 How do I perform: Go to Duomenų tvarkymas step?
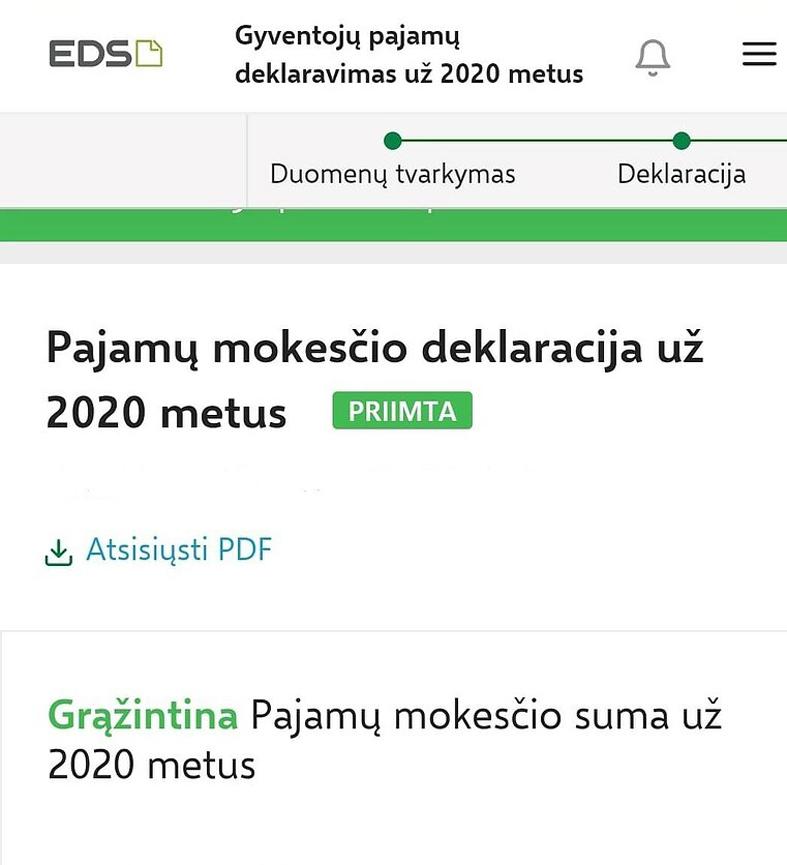pos(392,174)
